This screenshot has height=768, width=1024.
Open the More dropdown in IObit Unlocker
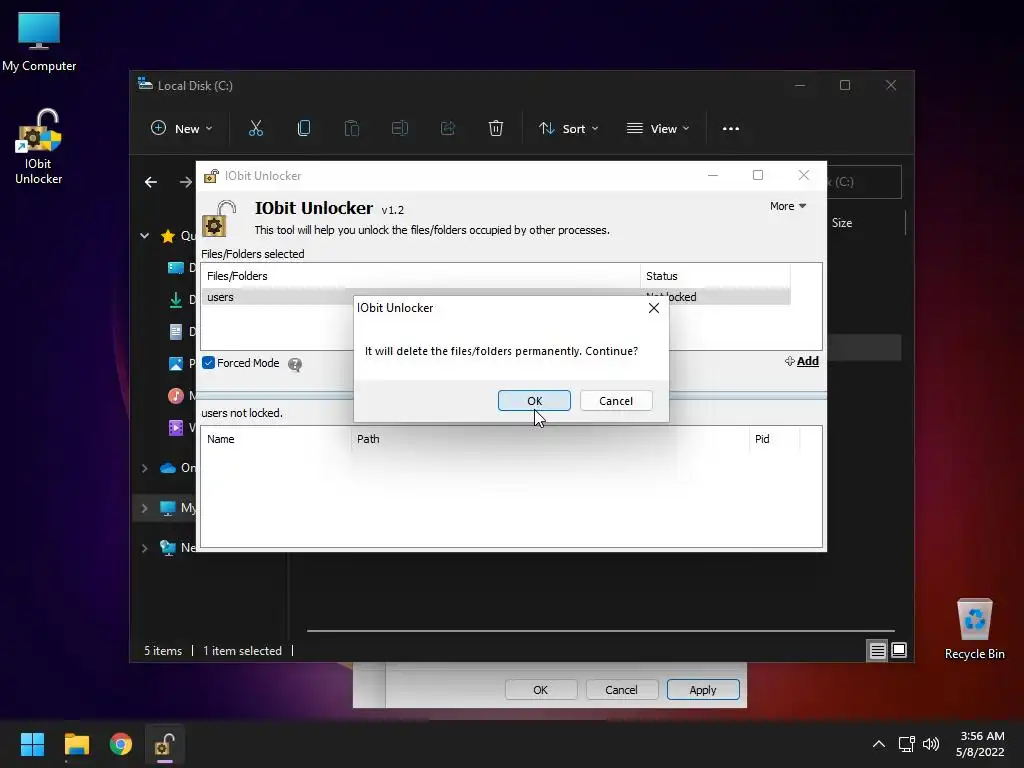788,206
